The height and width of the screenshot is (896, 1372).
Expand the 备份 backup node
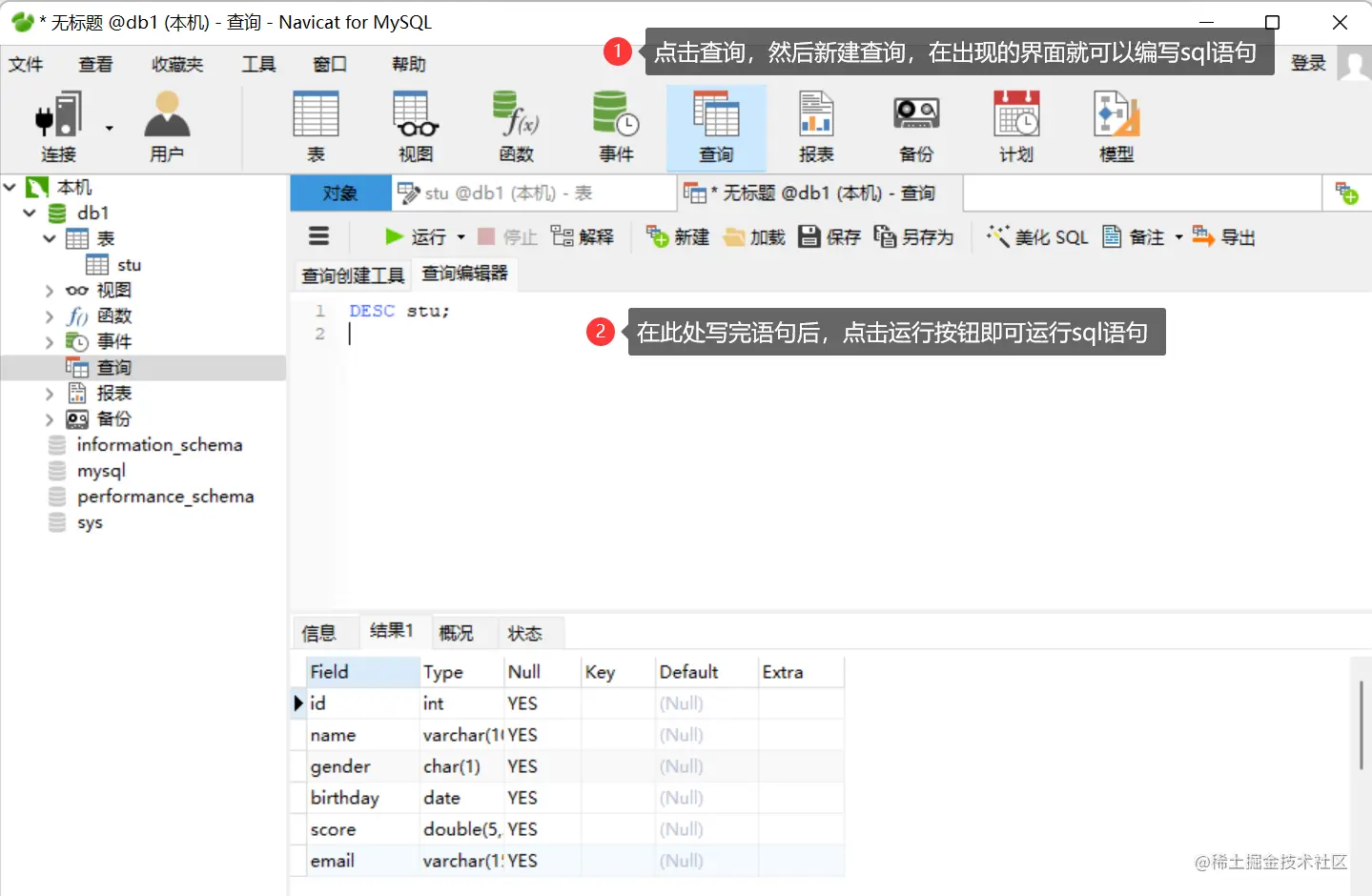[x=50, y=418]
